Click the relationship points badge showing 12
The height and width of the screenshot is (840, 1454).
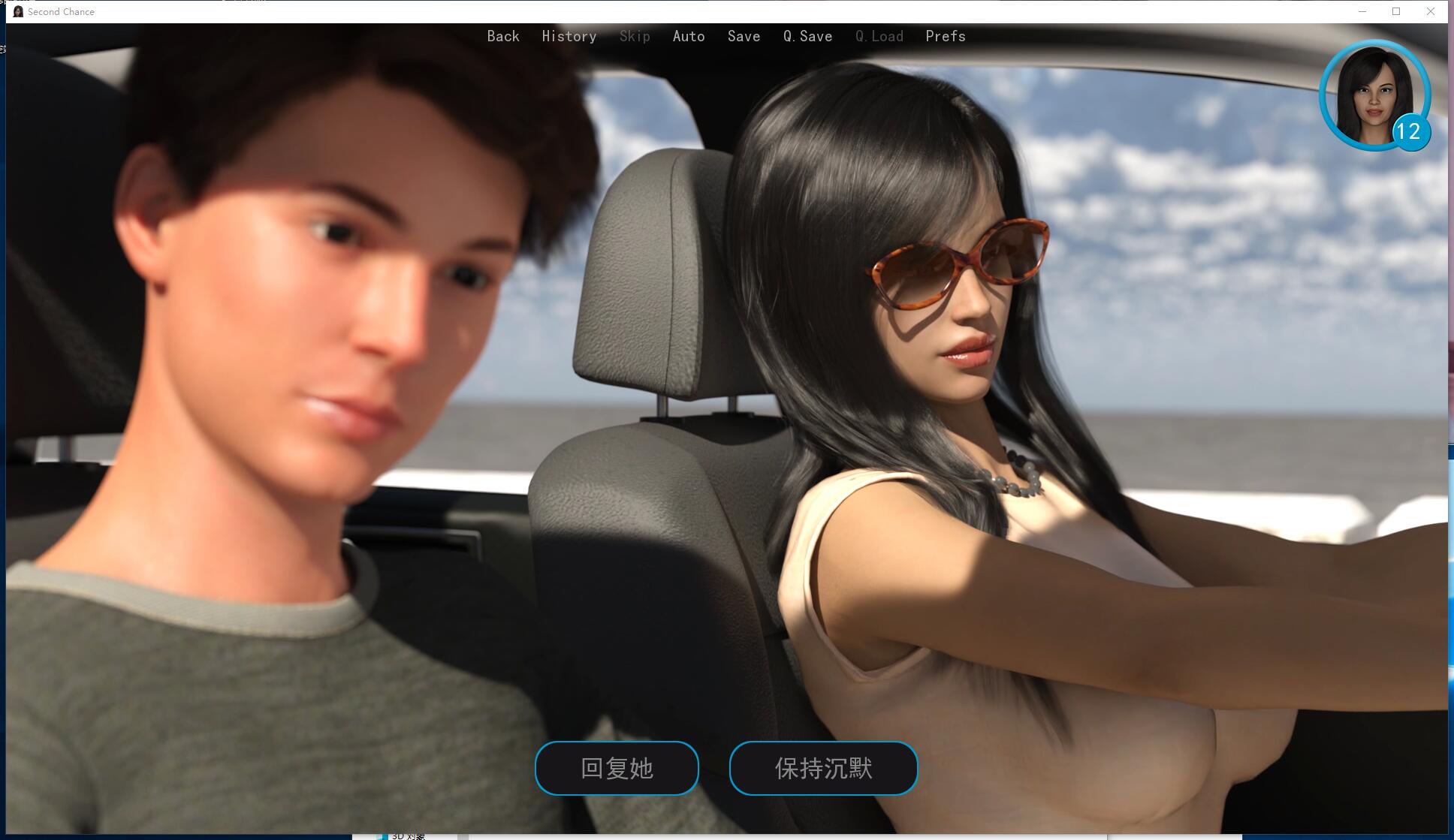[x=1410, y=132]
